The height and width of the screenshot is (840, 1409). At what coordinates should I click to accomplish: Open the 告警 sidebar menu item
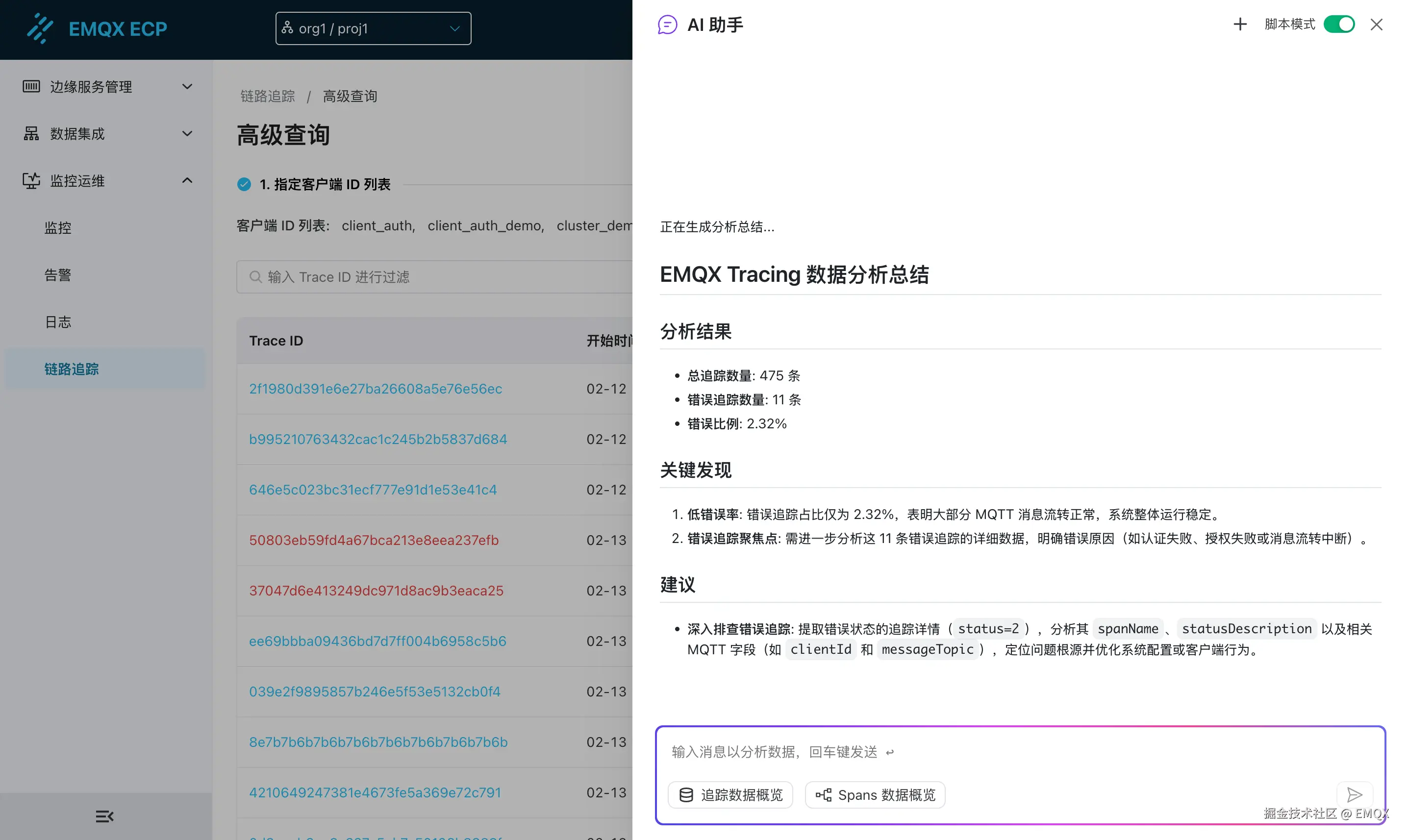[x=58, y=275]
